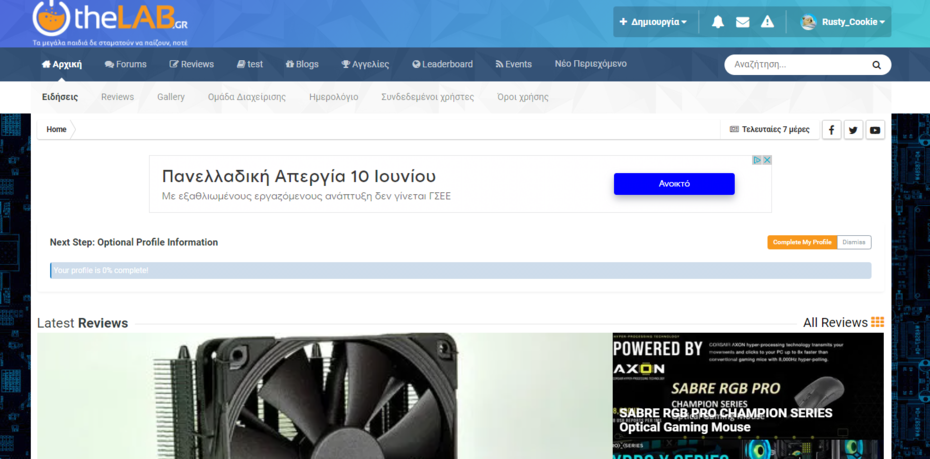This screenshot has height=459, width=930.
Task: Select the Όροι χρήσης sub-tab
Action: coord(523,97)
